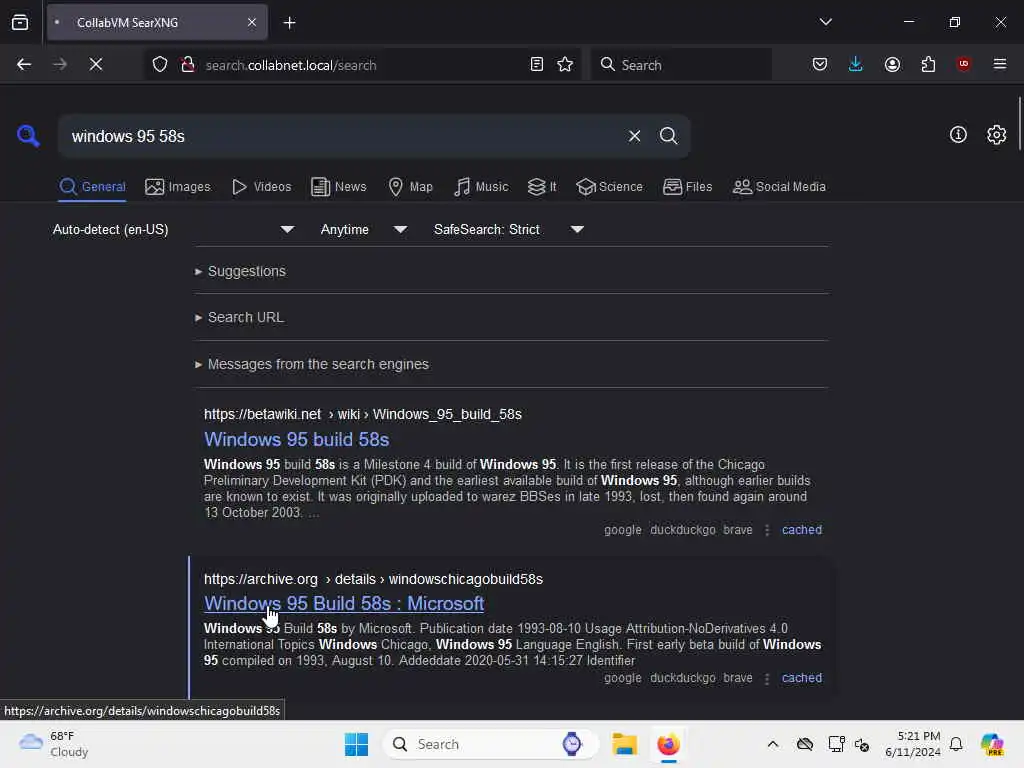This screenshot has width=1024, height=768.
Task: Switch to the Videos category
Action: (261, 187)
